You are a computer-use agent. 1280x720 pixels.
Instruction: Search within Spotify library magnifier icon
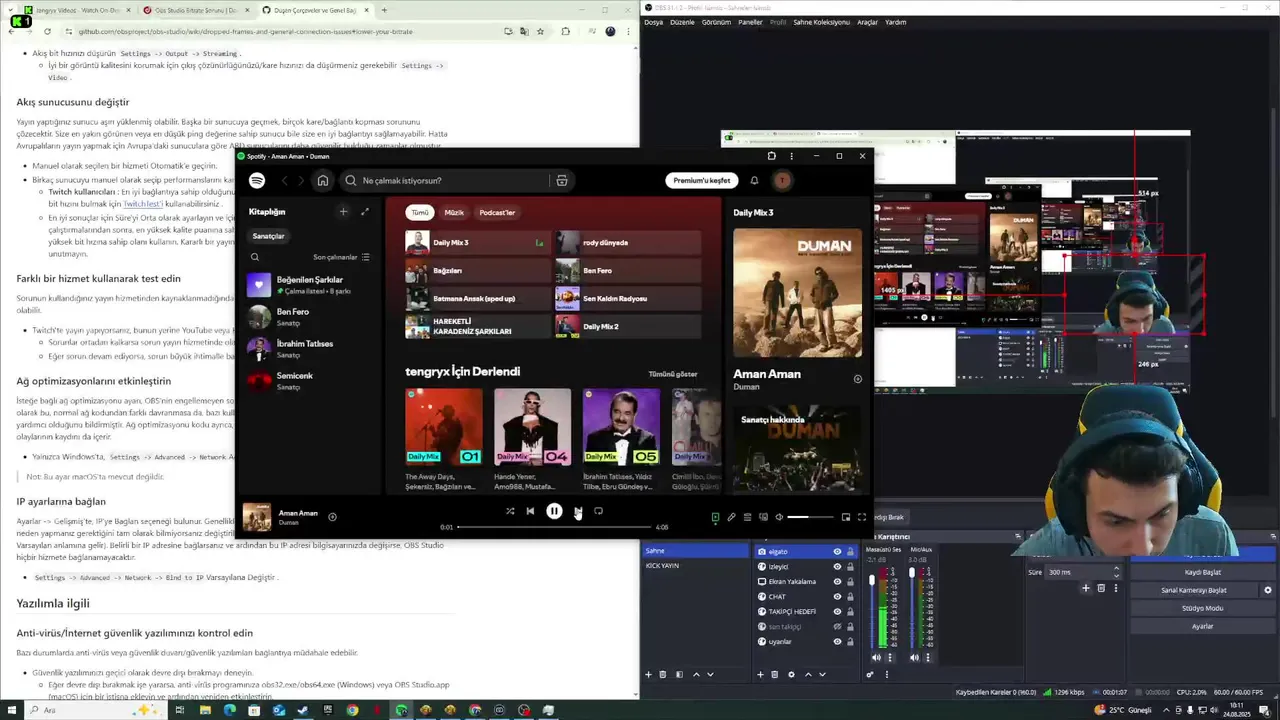point(255,257)
